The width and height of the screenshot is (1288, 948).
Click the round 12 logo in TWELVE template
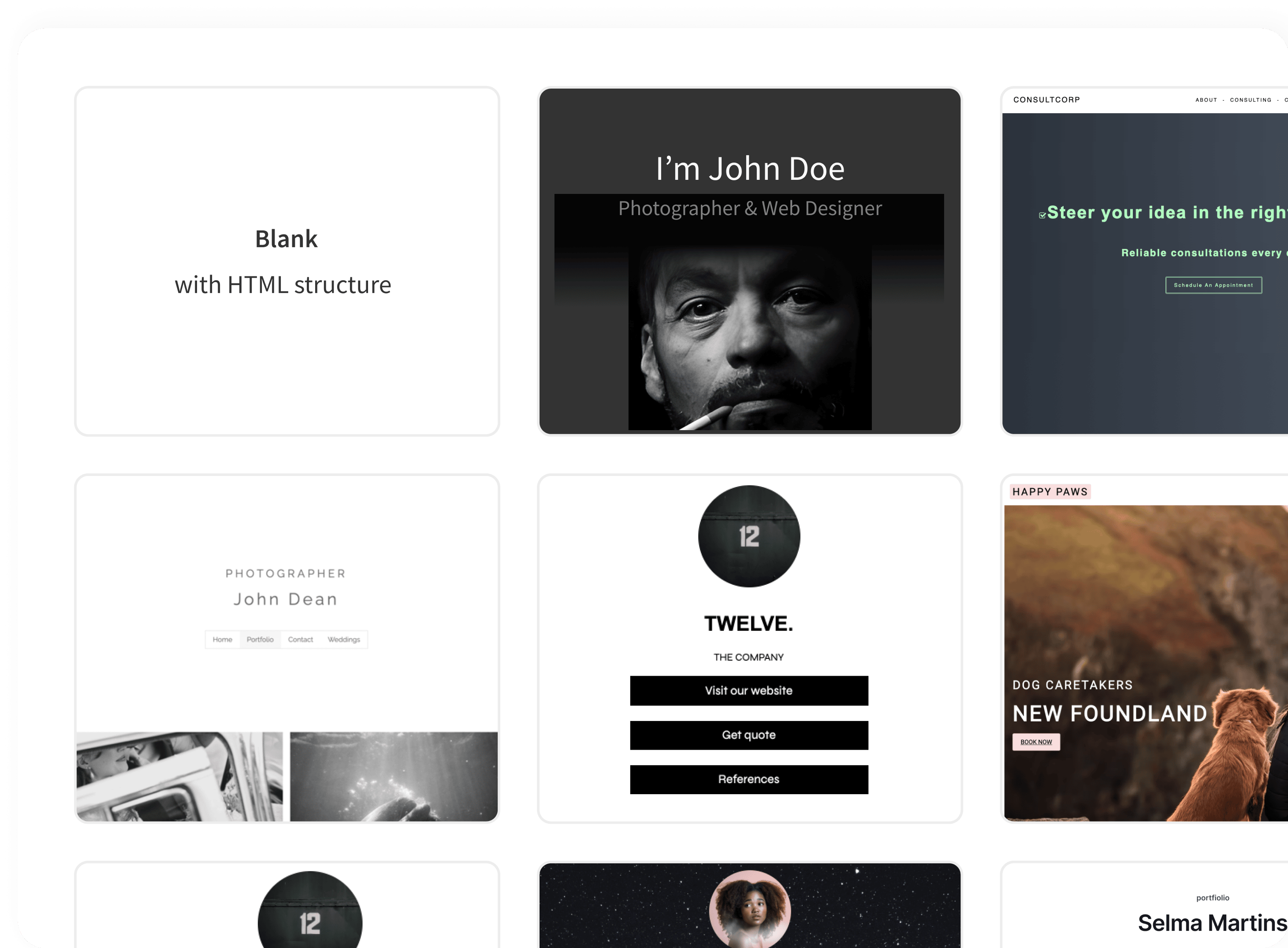tap(749, 536)
